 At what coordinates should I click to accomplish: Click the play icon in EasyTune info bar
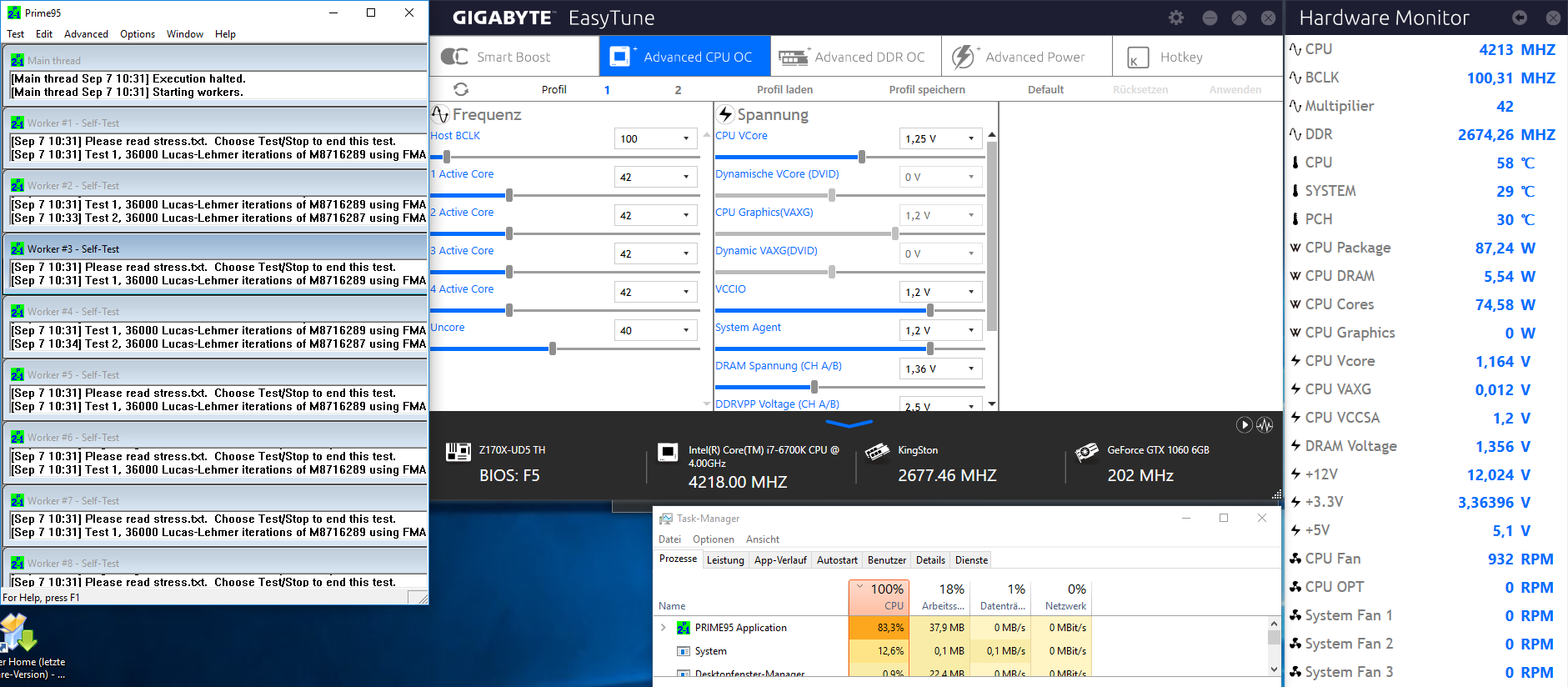(1244, 424)
